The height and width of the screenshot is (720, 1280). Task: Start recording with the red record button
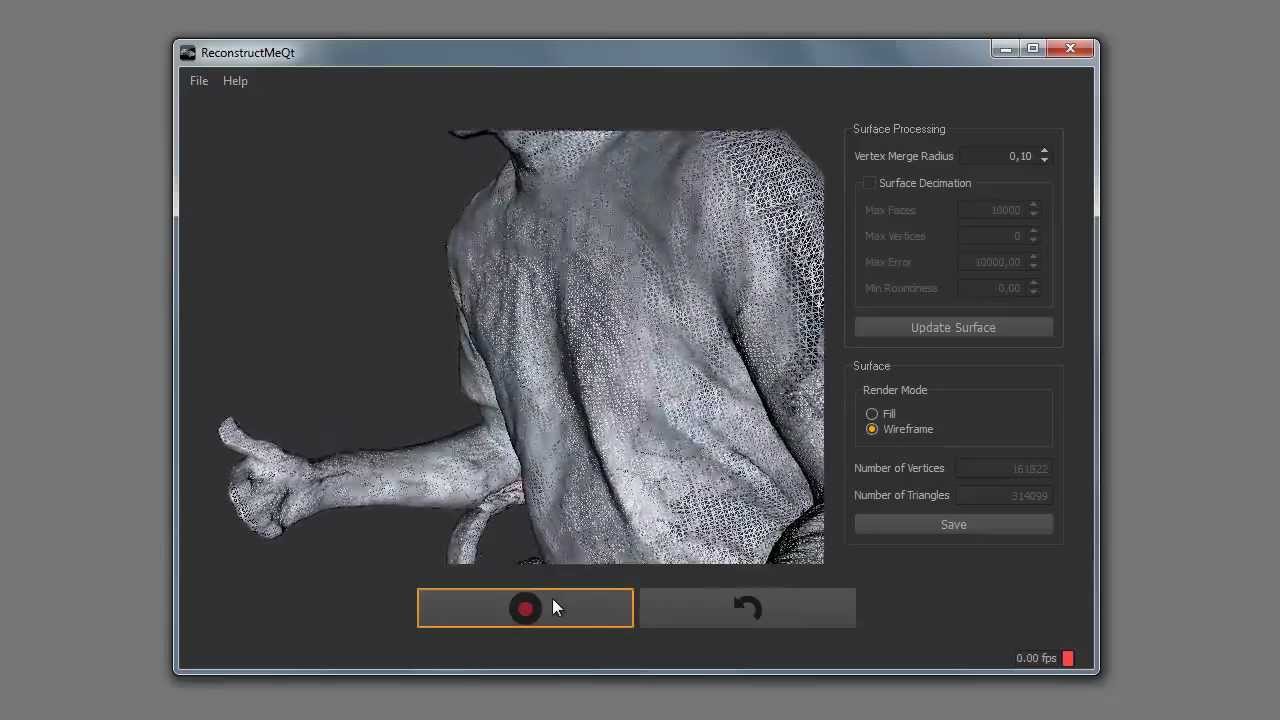point(525,608)
